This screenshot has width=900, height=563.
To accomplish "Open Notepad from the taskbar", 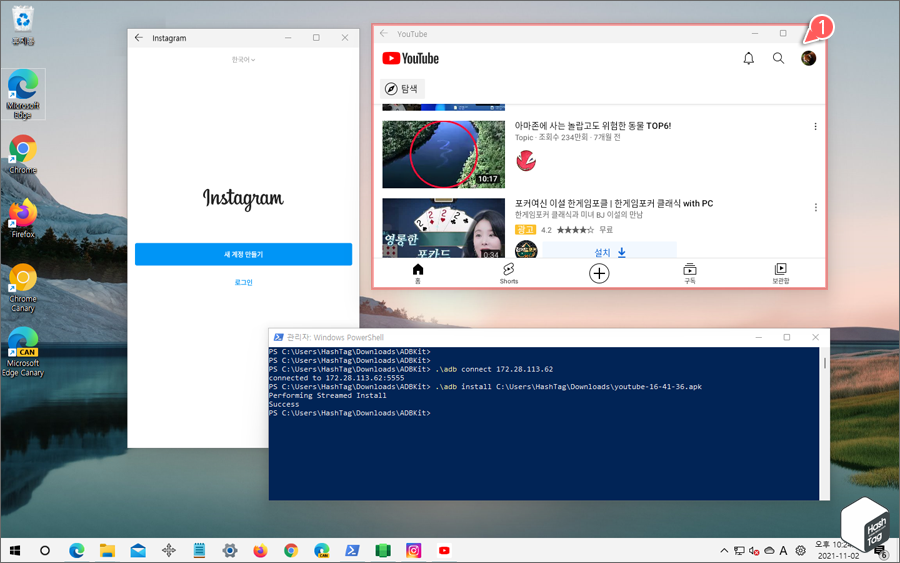I will pyautogui.click(x=199, y=551).
